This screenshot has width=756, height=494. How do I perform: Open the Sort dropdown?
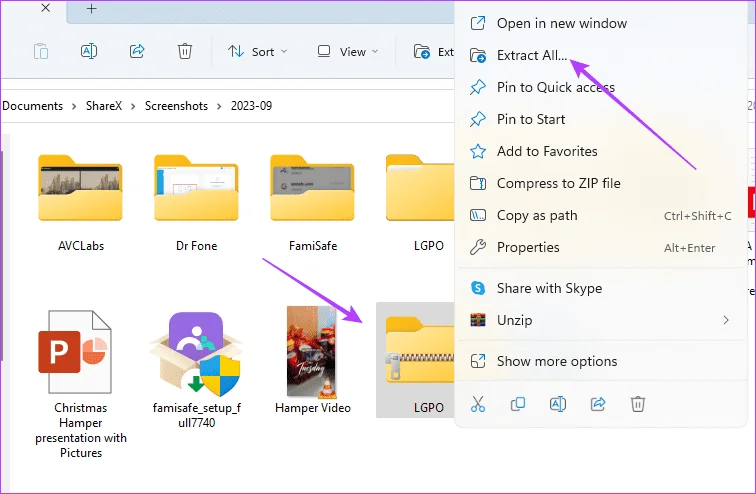point(257,52)
